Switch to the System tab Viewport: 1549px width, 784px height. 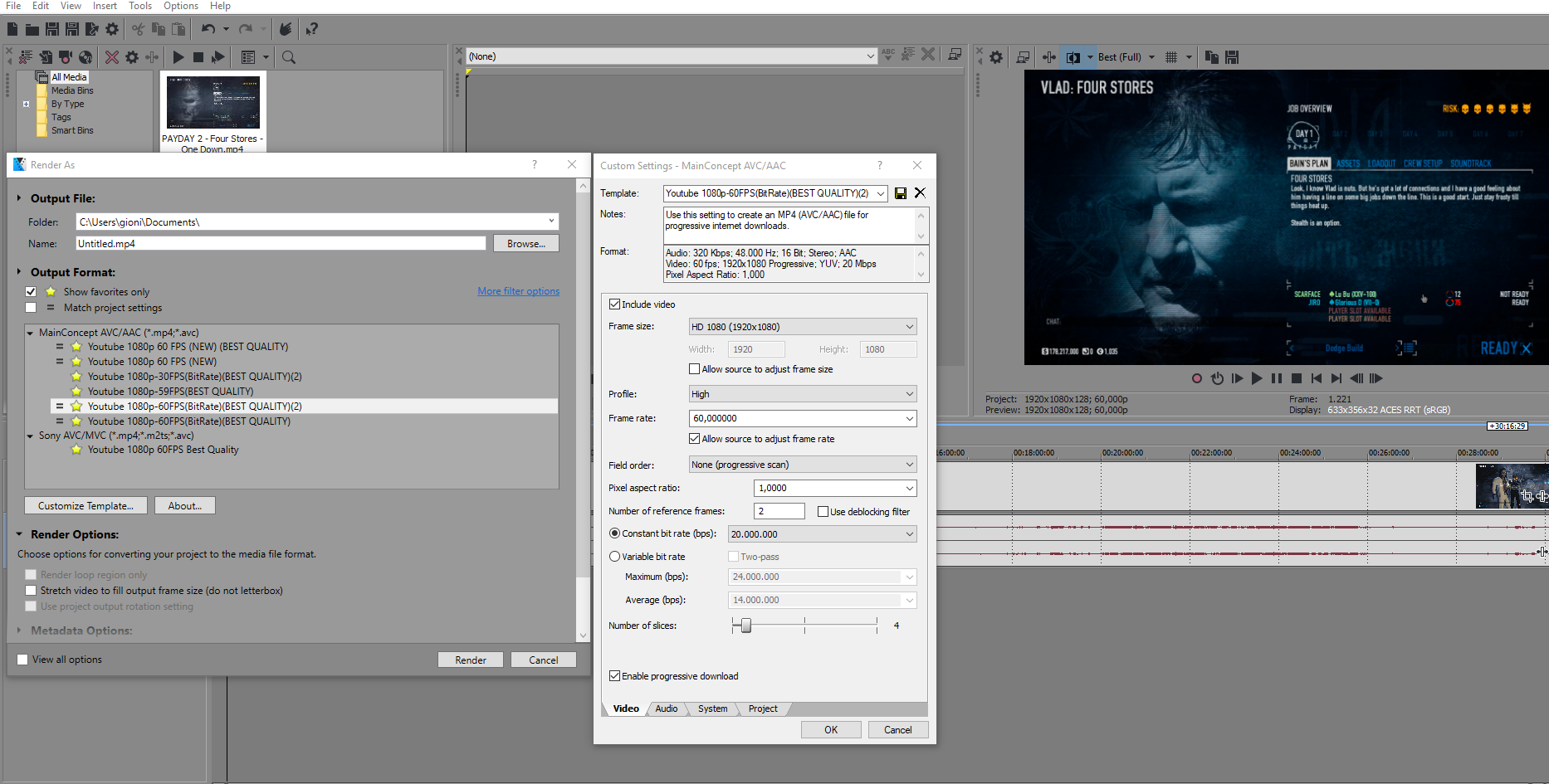click(712, 709)
